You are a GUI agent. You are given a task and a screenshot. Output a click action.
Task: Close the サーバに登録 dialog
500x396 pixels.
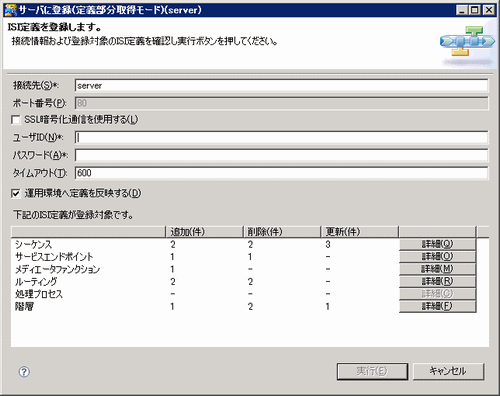pos(489,10)
